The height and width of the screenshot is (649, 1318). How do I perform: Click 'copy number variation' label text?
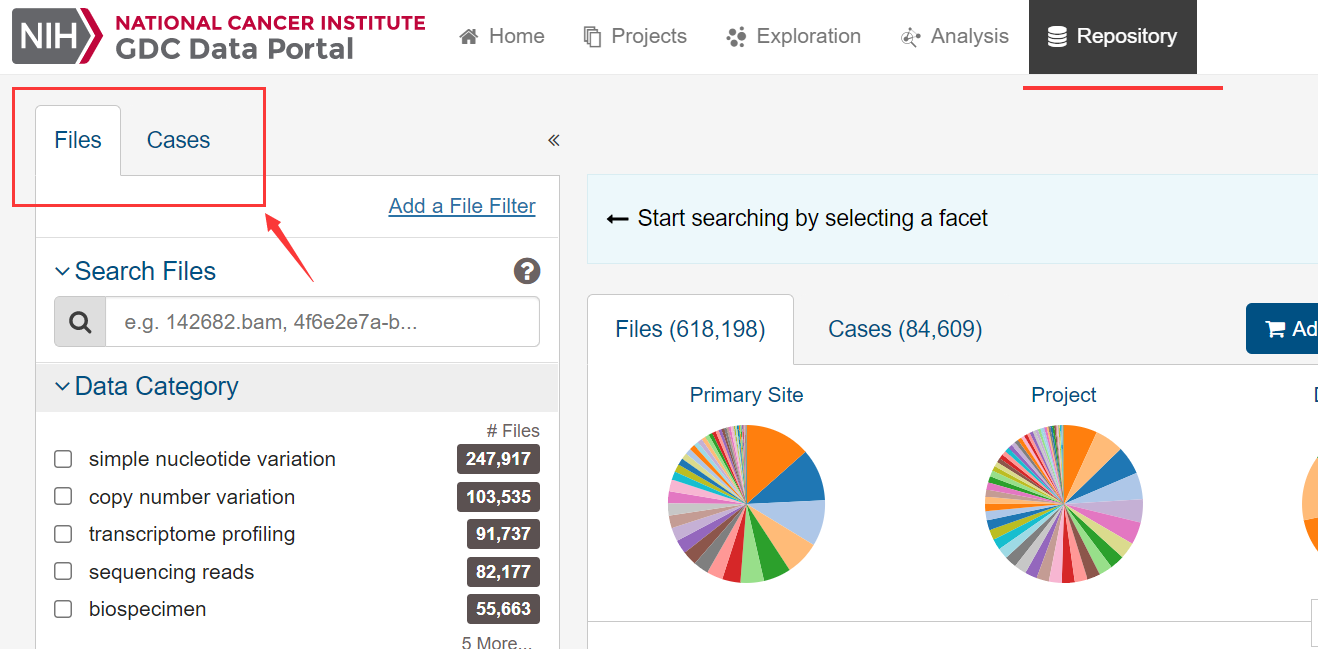(192, 497)
